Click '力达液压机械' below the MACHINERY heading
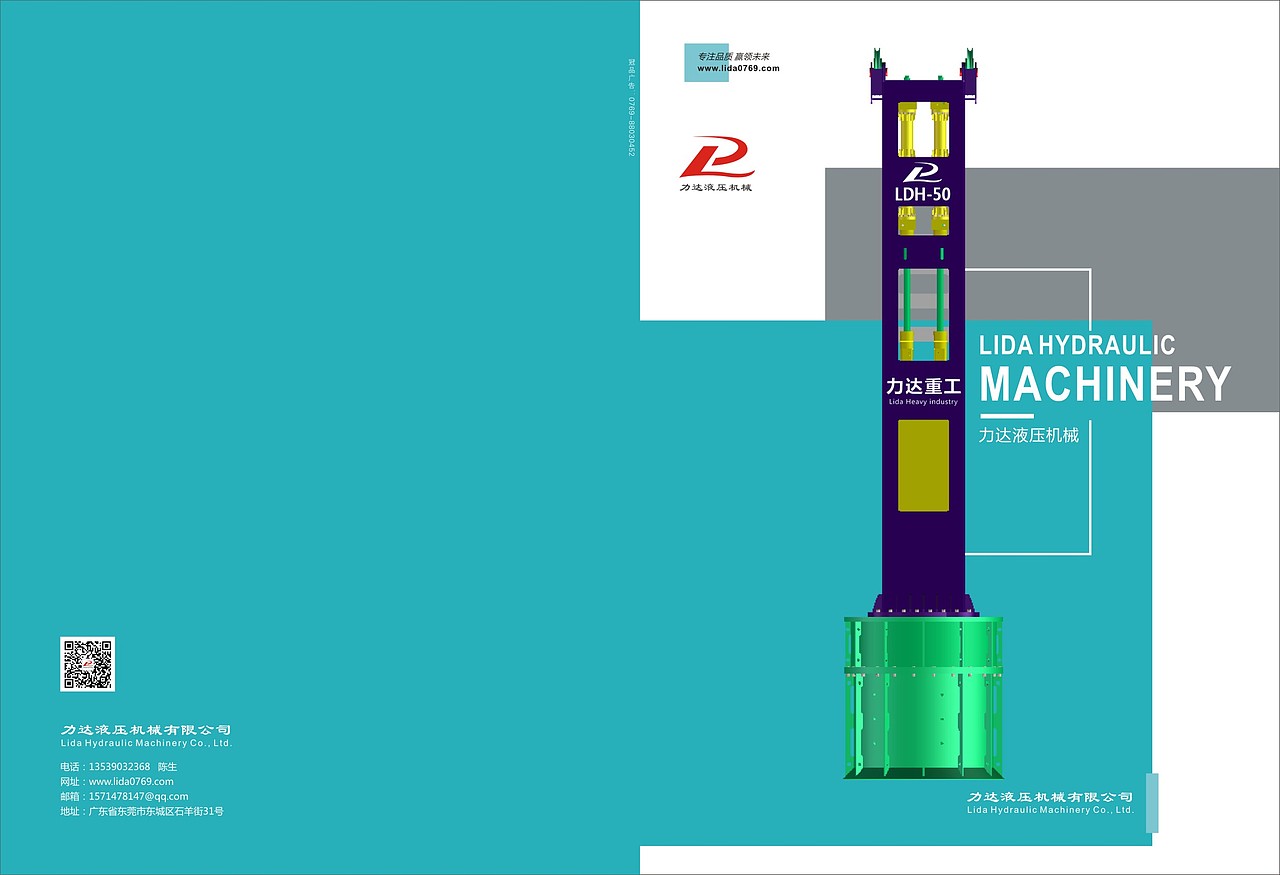This screenshot has height=875, width=1280. 1029,436
